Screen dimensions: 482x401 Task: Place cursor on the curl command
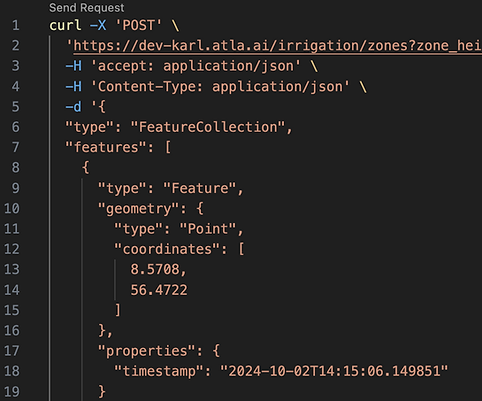coord(65,25)
